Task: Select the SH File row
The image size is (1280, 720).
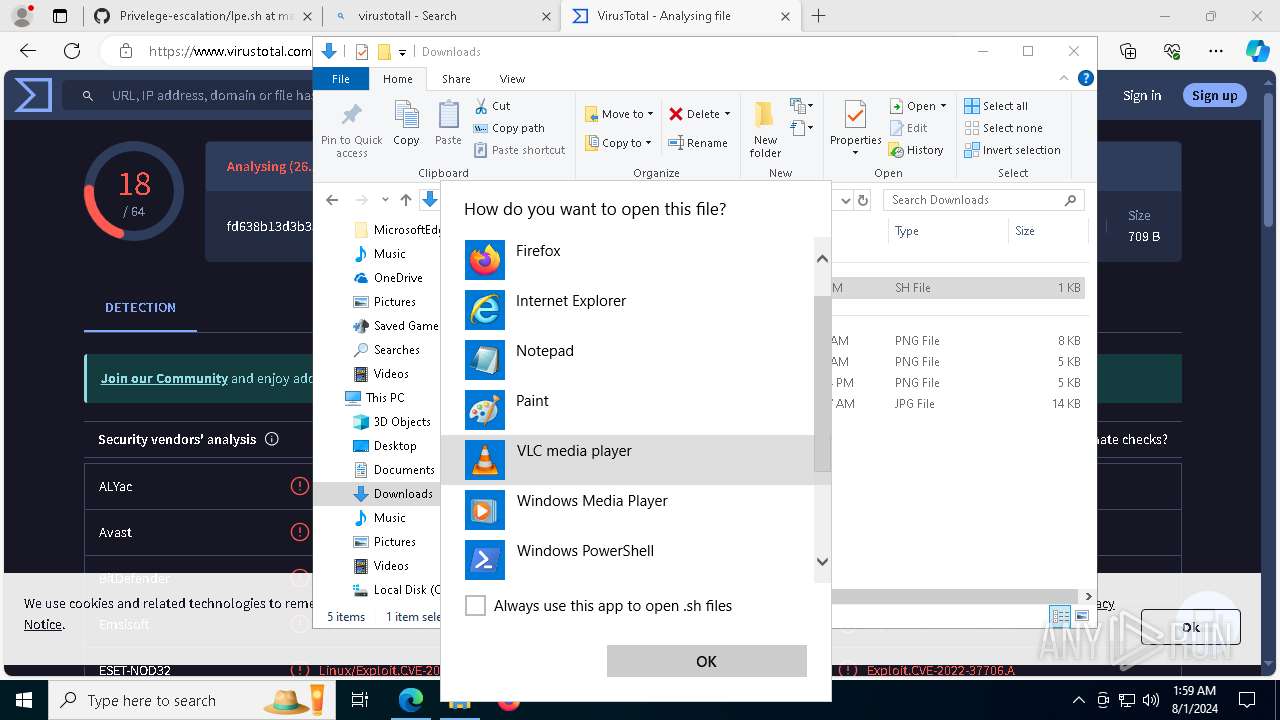Action: coord(958,288)
